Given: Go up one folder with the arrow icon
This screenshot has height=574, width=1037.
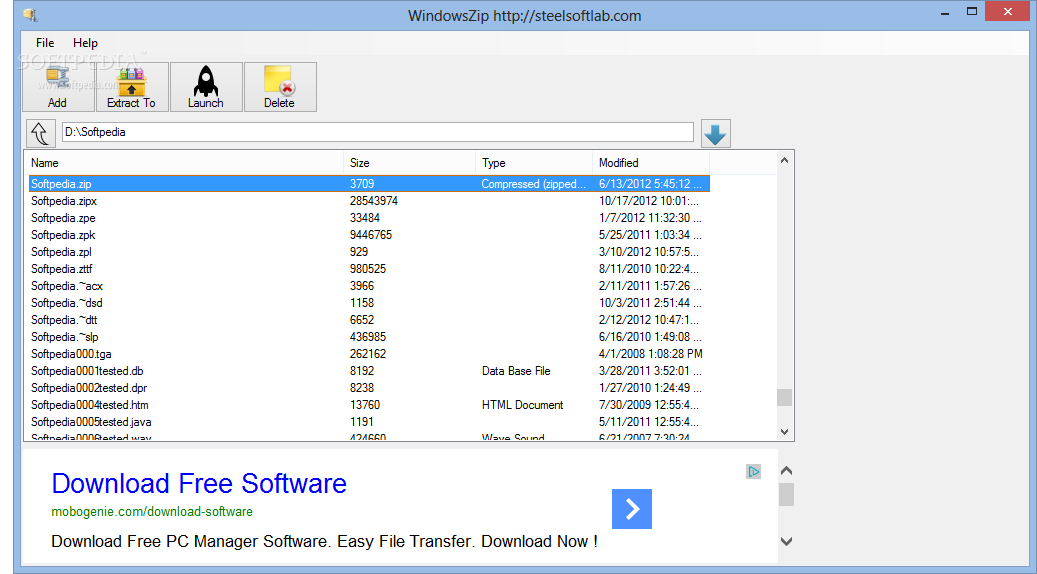Looking at the screenshot, I should point(41,133).
